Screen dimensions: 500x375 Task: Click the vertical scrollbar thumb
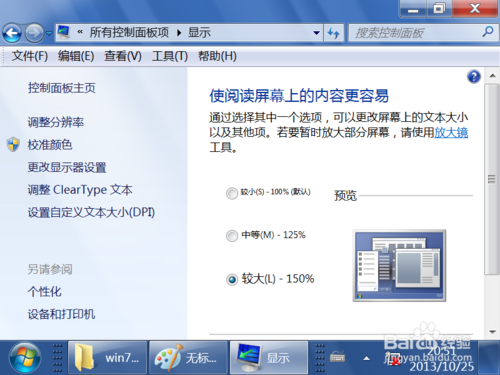click(491, 179)
